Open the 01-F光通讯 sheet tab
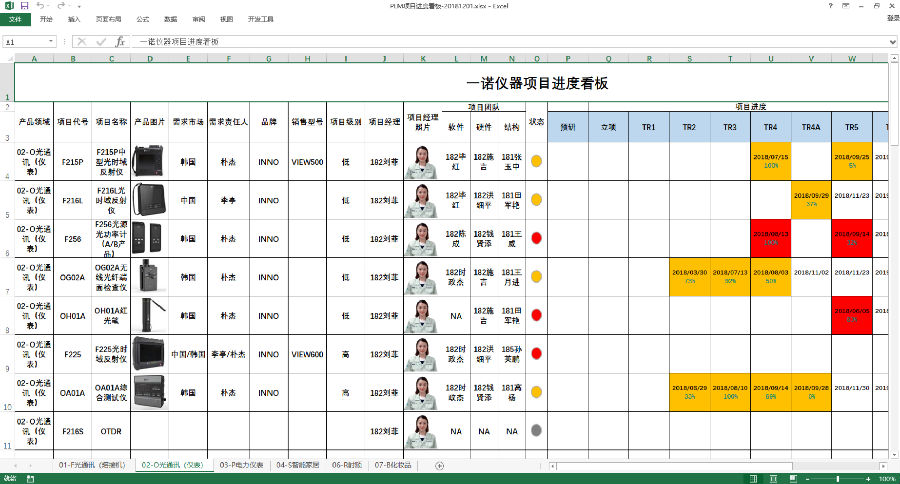 tap(92, 465)
